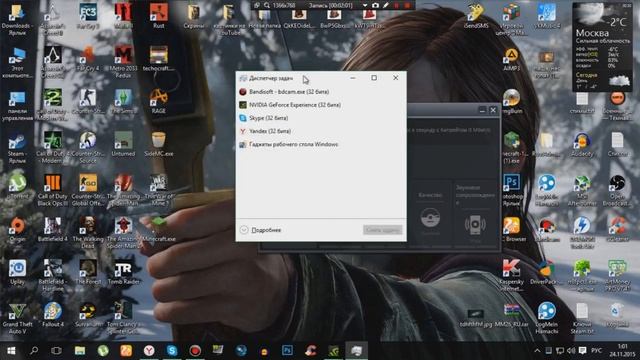
Task: Launch Tomb Raider from desktop
Action: click(x=123, y=272)
